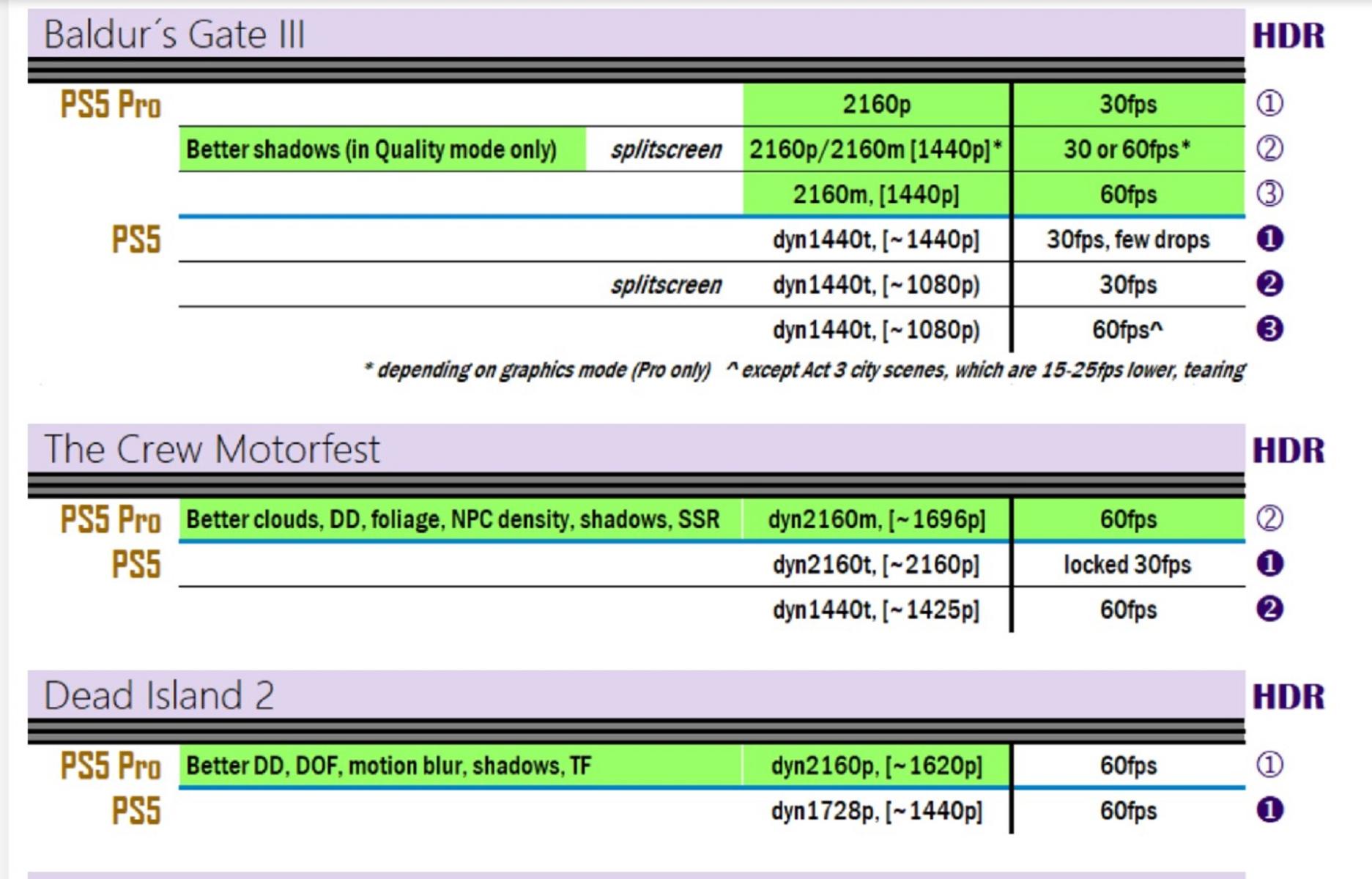Click circled 1 beside Dead Island 2 PS5 Pro row
The width and height of the screenshot is (1372, 879).
pos(1269,765)
